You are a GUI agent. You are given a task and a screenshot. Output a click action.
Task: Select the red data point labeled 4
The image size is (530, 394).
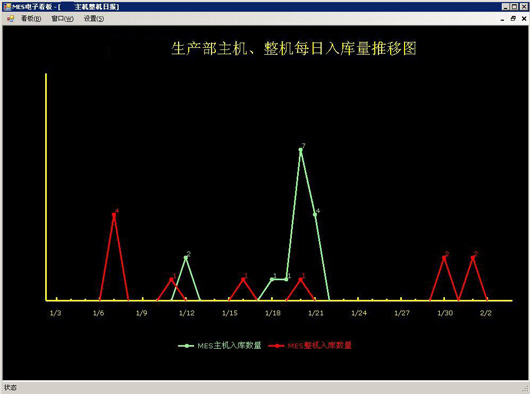[x=114, y=215]
